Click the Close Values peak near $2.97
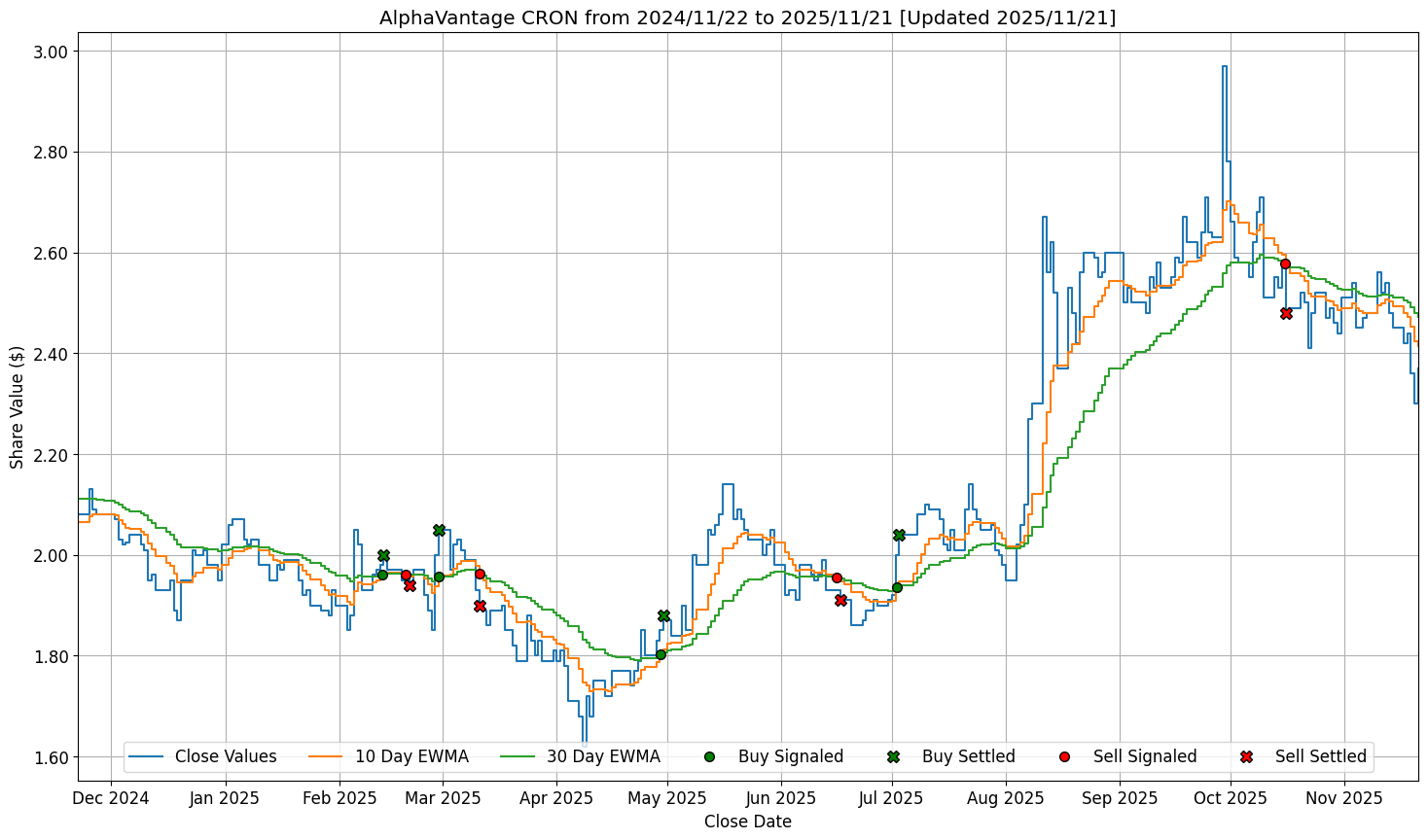This screenshot has width=1428, height=840. (x=1224, y=67)
